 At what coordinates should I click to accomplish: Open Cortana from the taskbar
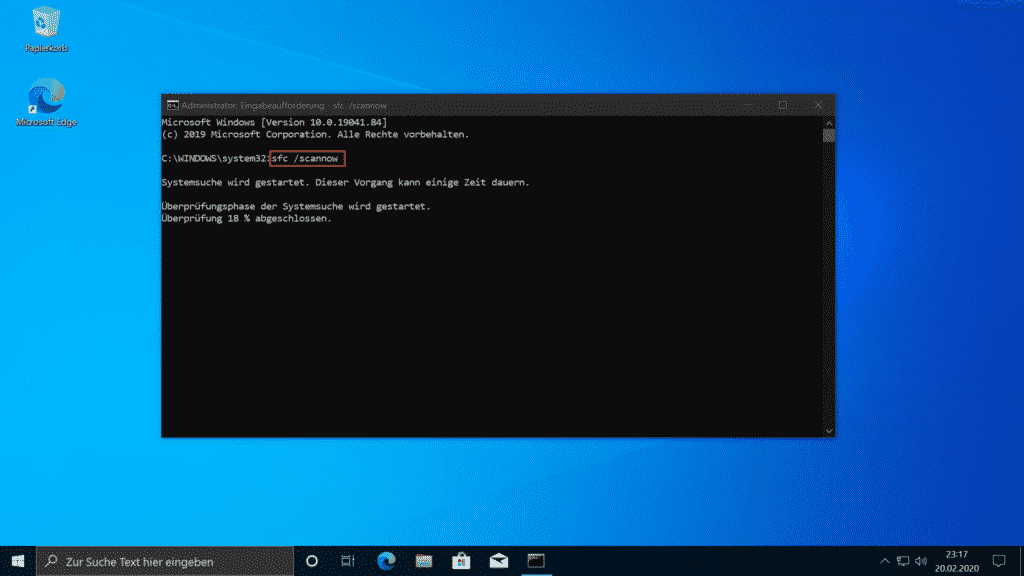[x=312, y=561]
